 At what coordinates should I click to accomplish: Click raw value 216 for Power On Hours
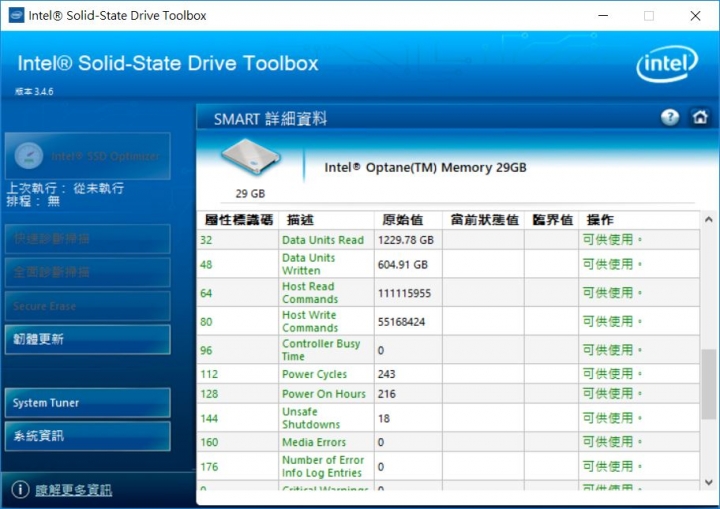point(387,394)
